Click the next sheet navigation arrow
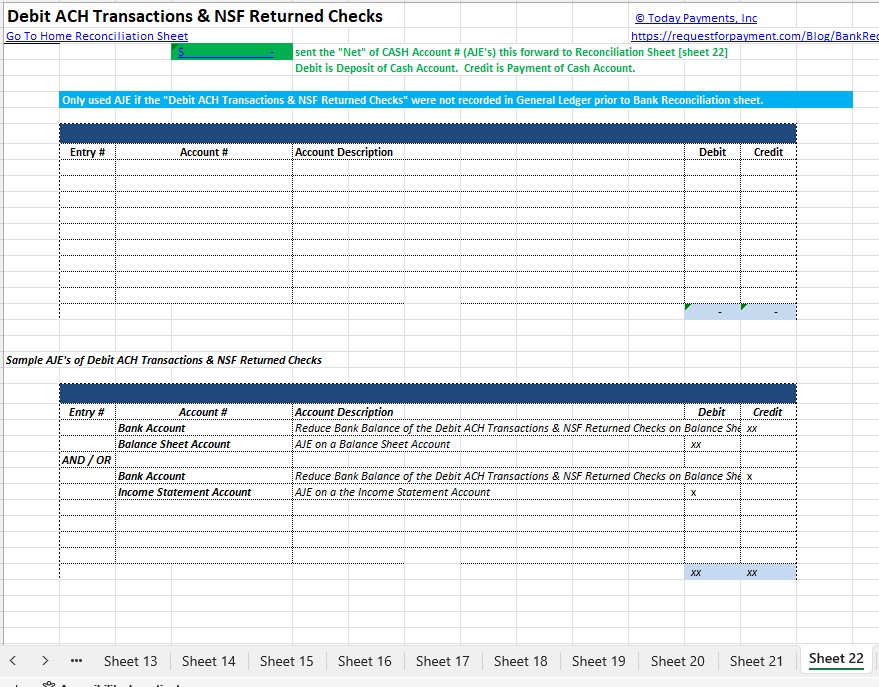This screenshot has height=687, width=879. pyautogui.click(x=45, y=661)
